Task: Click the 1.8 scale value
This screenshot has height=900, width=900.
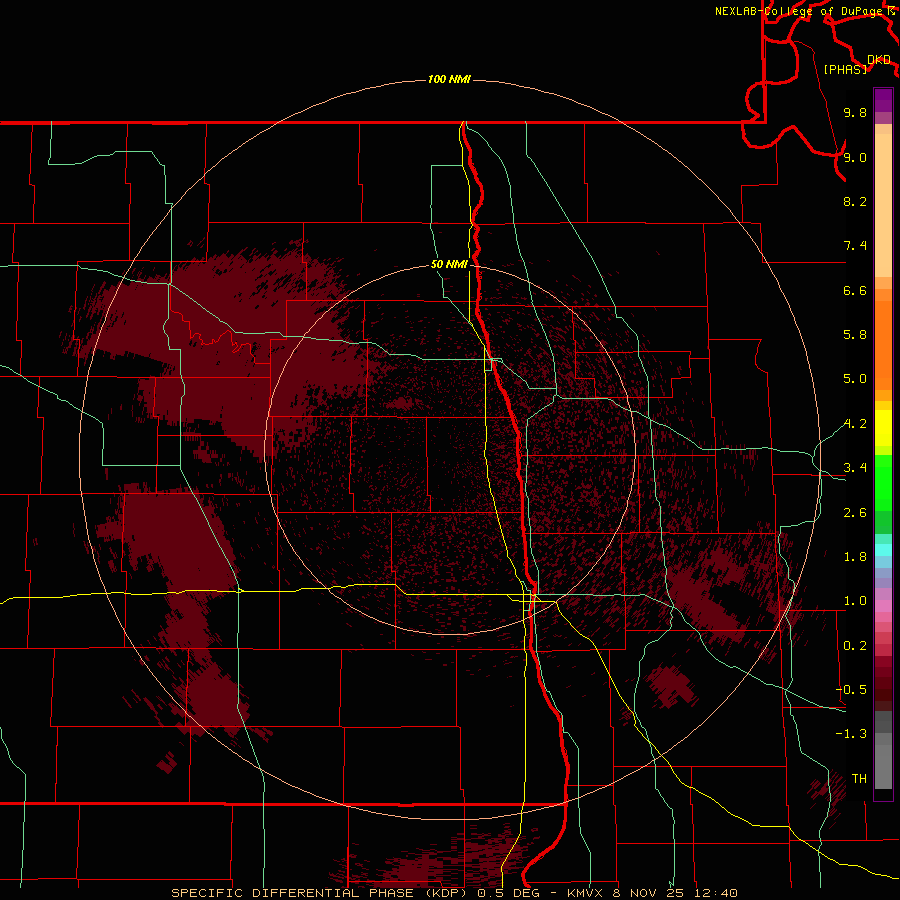Action: coord(855,557)
